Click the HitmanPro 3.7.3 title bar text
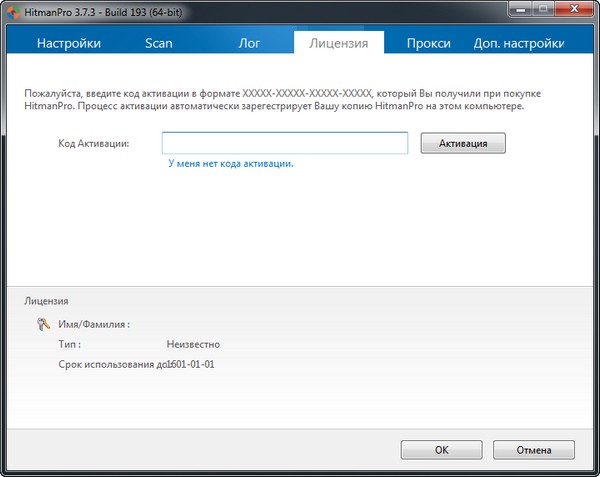 point(103,13)
